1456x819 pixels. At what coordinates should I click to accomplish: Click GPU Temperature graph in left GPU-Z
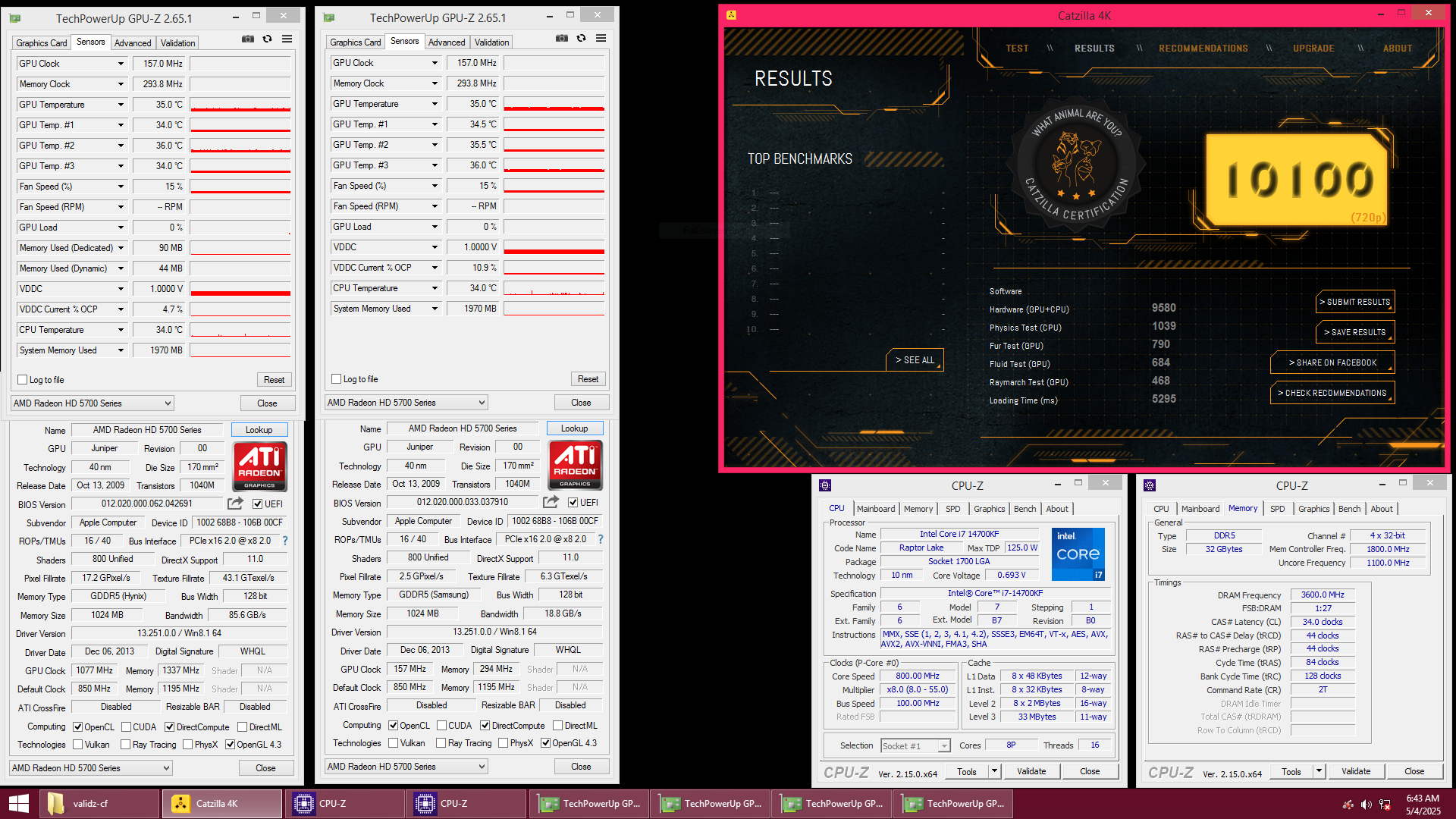(240, 105)
